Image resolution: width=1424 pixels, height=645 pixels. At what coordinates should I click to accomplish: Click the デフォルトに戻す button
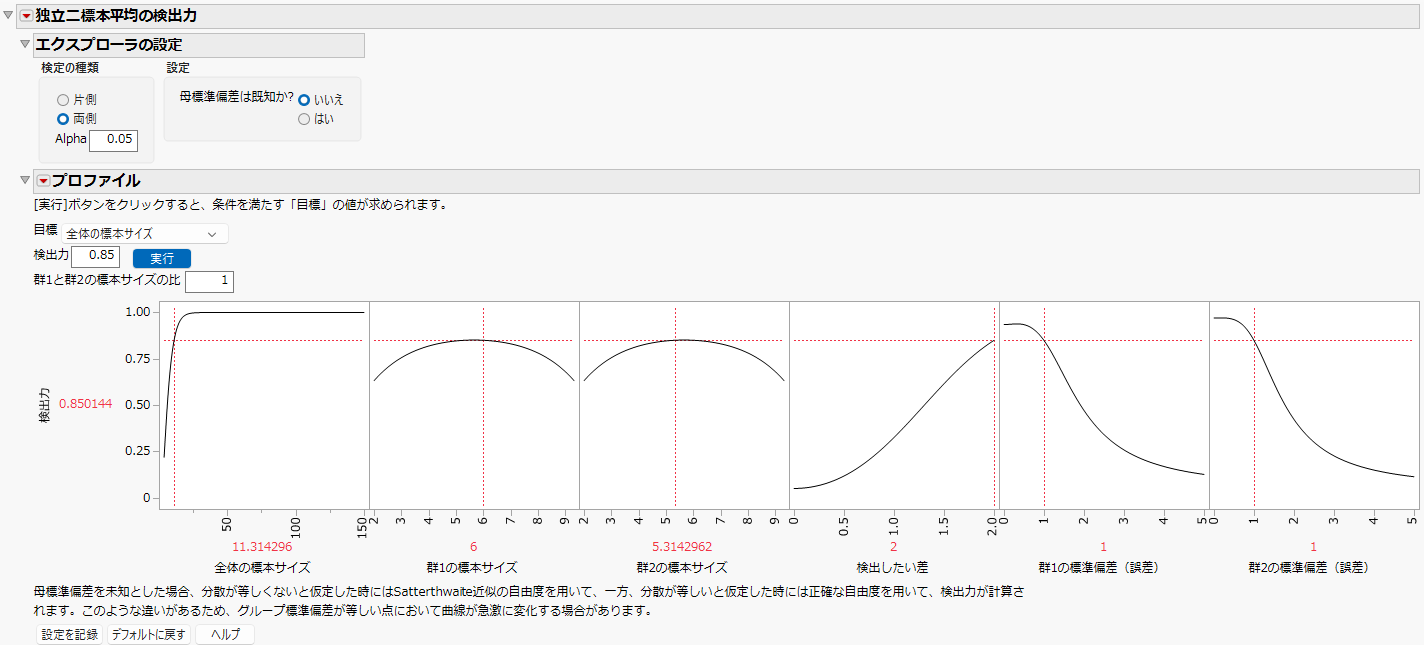pyautogui.click(x=147, y=635)
